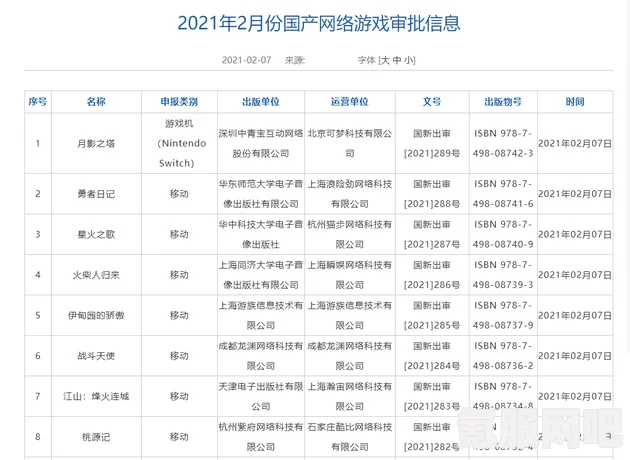Click the 移动 cell in 战斗天使 row

tap(179, 356)
